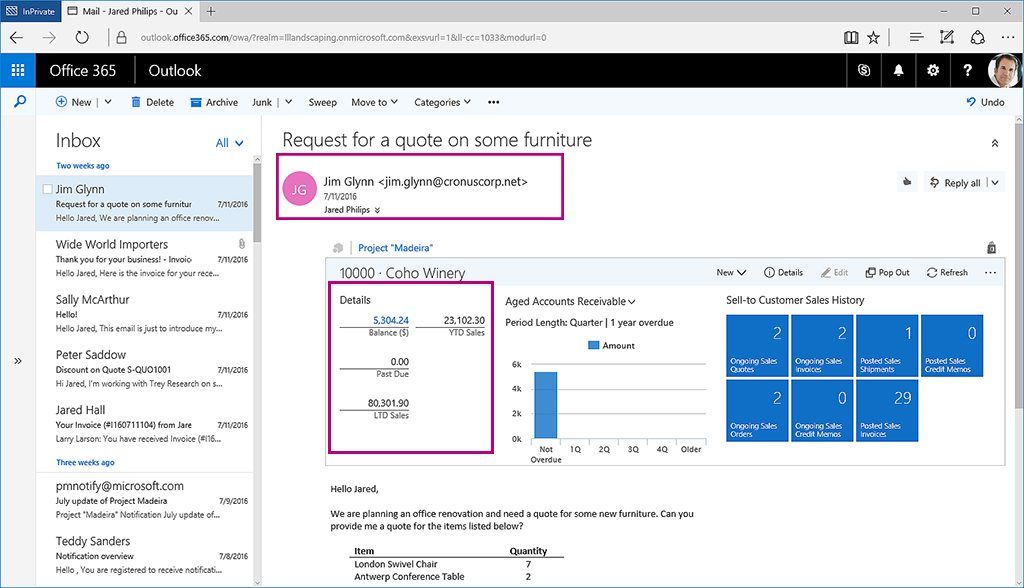The width and height of the screenshot is (1024, 588).
Task: Open the Reply all options arrow
Action: click(x=995, y=182)
